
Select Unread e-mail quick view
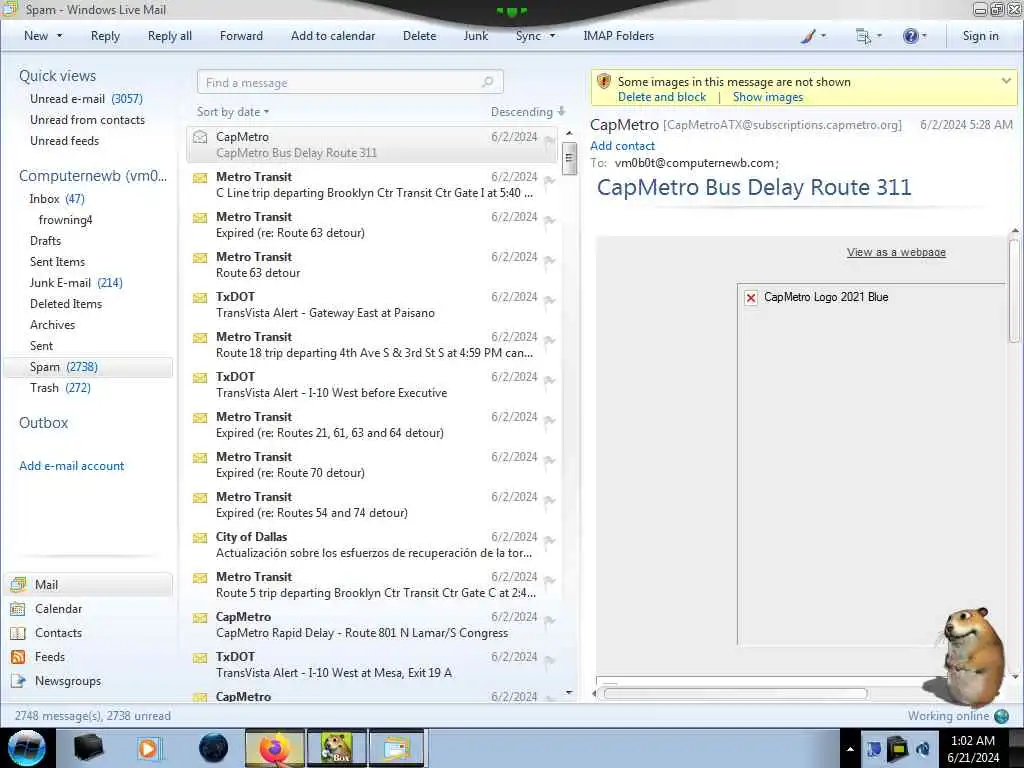click(x=86, y=99)
